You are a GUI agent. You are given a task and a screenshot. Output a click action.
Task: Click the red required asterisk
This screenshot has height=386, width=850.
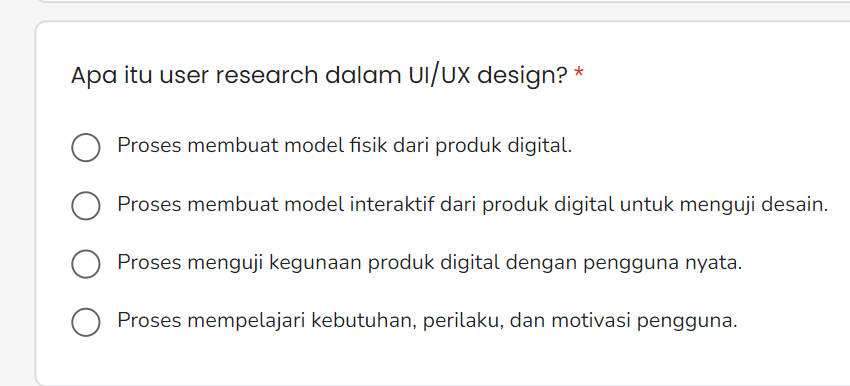click(579, 73)
